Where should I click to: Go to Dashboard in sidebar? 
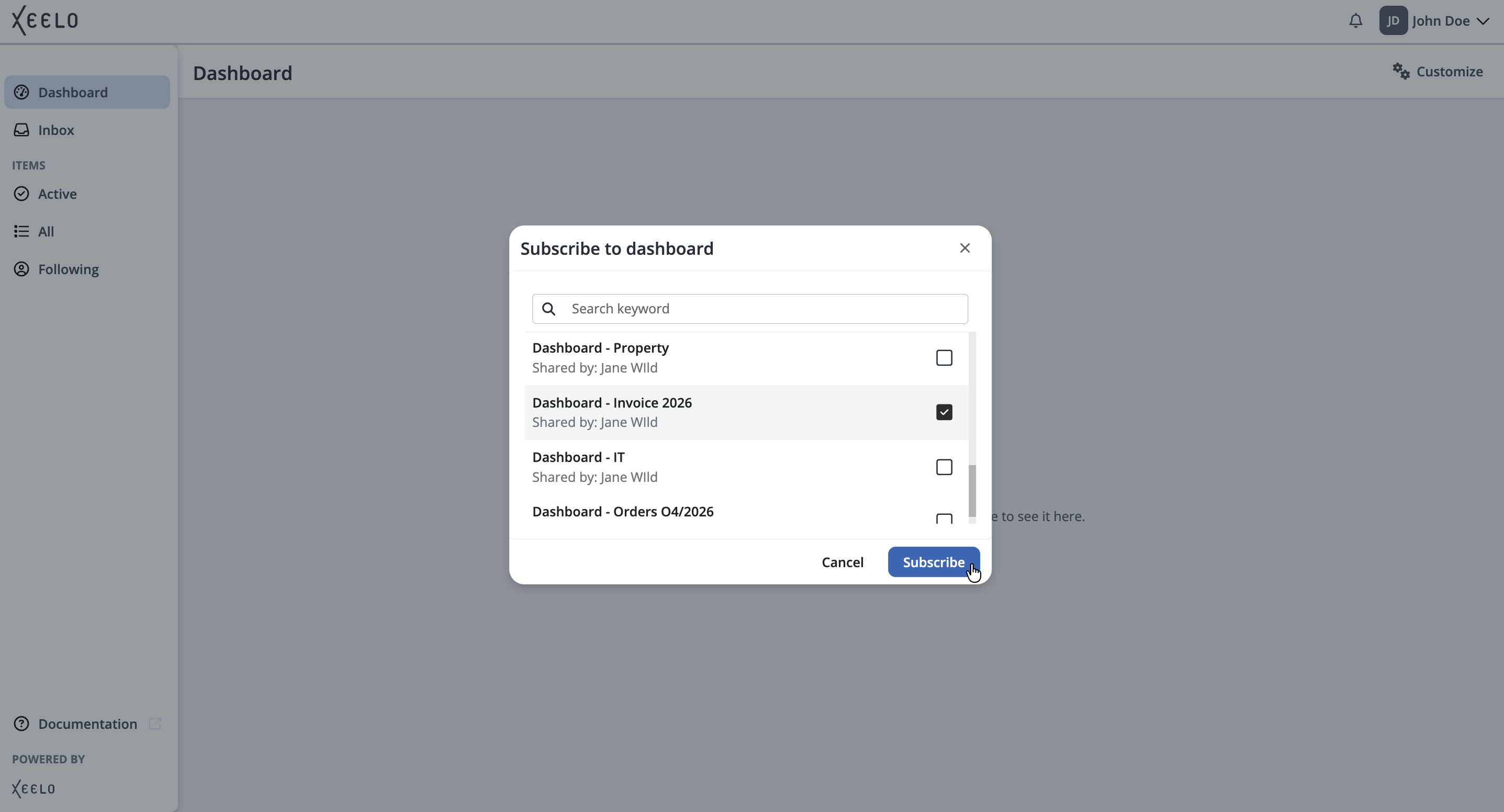pos(87,92)
